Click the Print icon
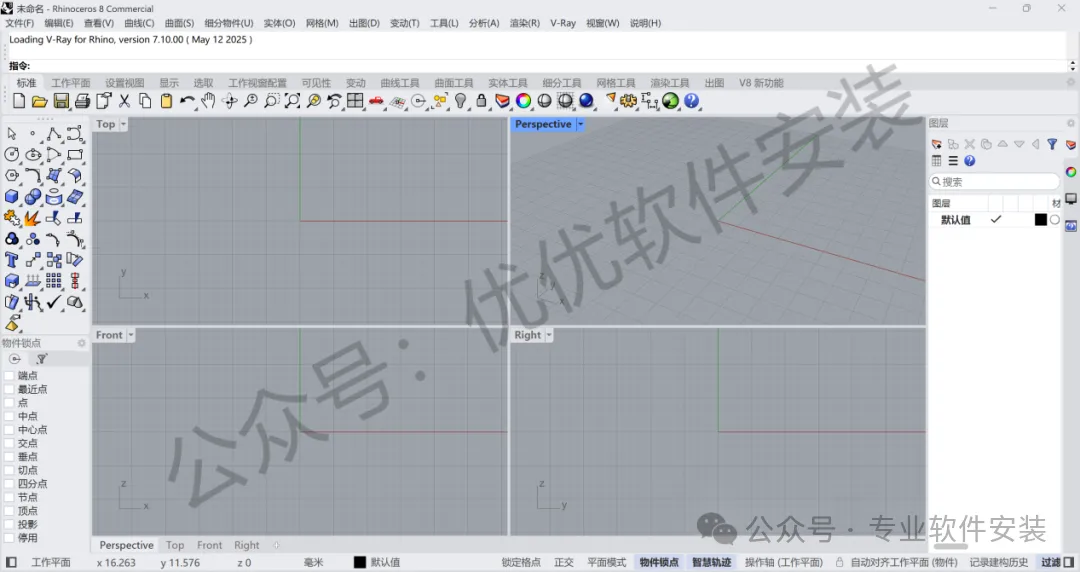This screenshot has width=1080, height=572. pos(83,101)
